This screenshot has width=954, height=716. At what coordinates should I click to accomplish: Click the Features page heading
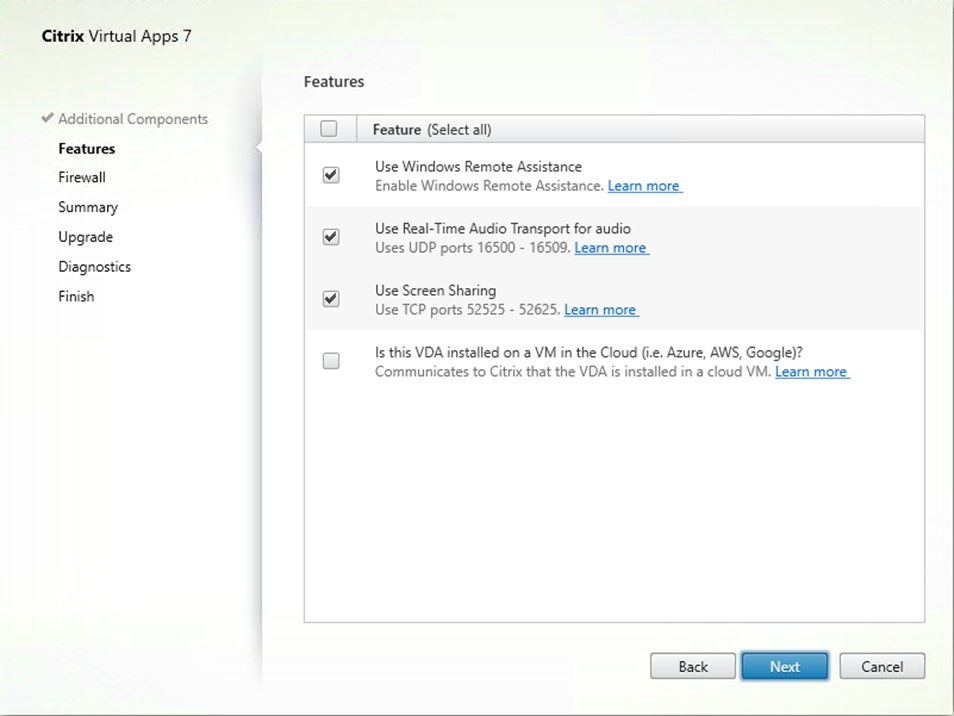334,82
